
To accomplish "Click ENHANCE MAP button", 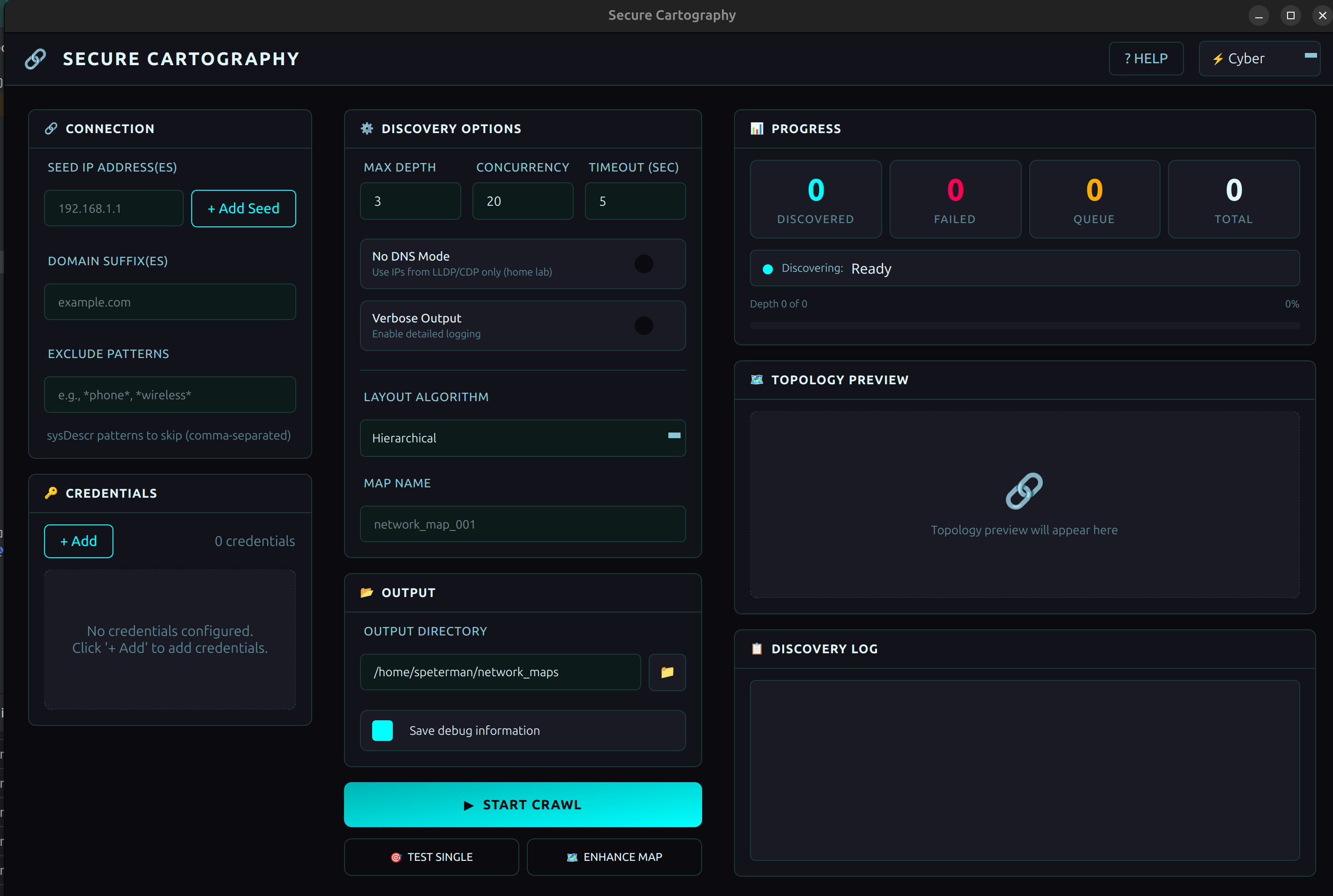I will point(614,857).
